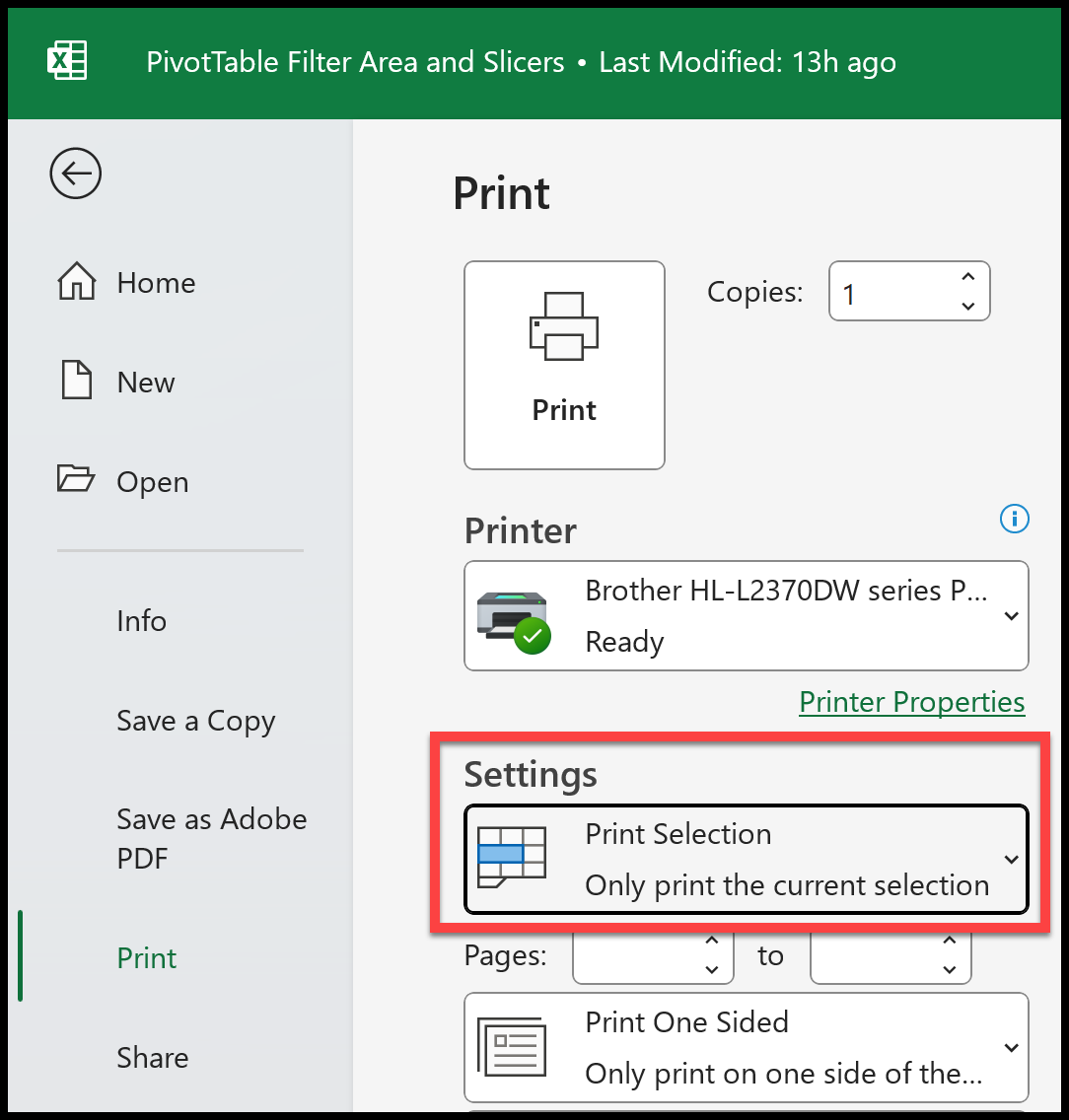Go to the Share section

152,1057
